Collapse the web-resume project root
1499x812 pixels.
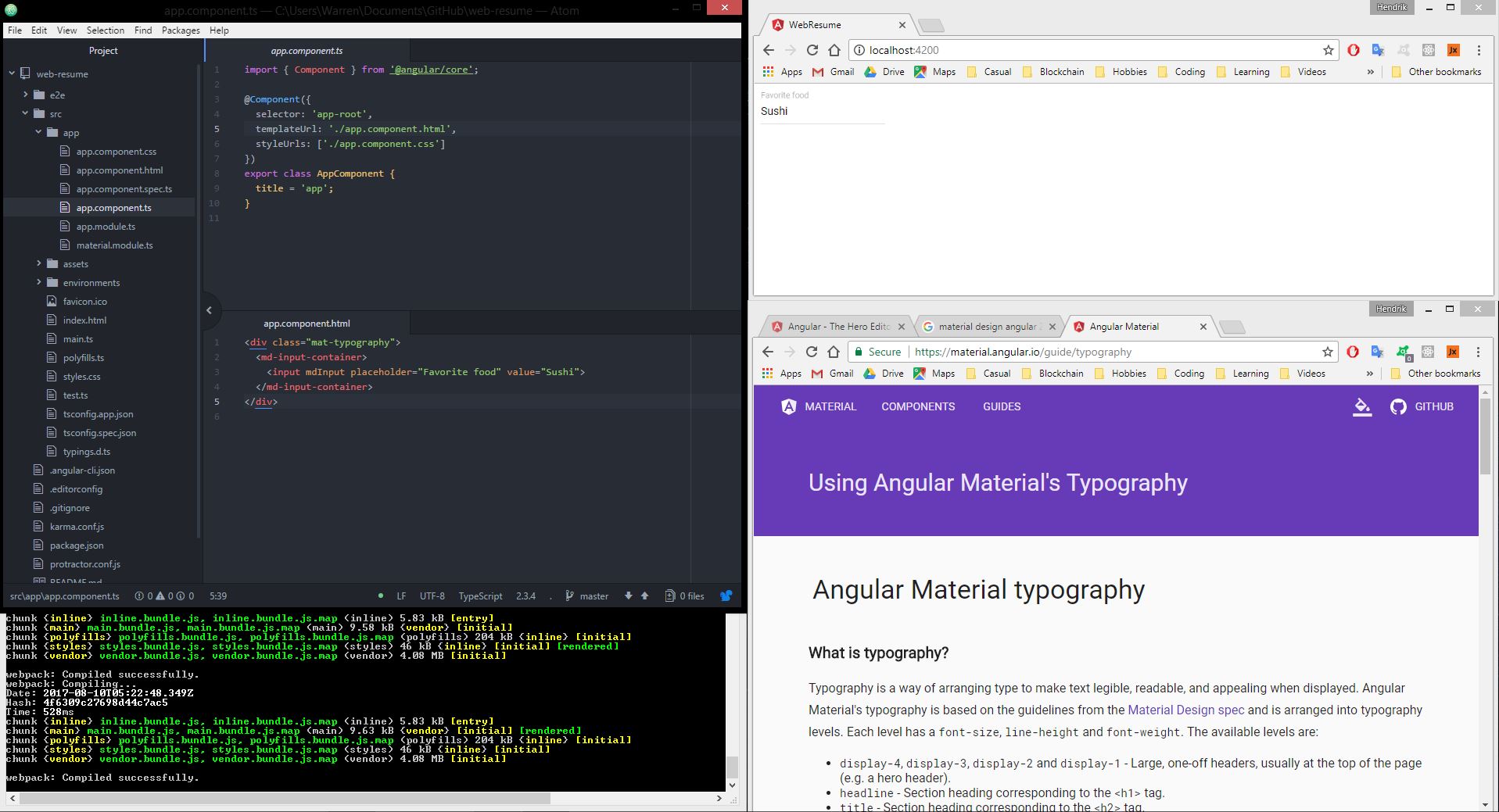tap(12, 73)
